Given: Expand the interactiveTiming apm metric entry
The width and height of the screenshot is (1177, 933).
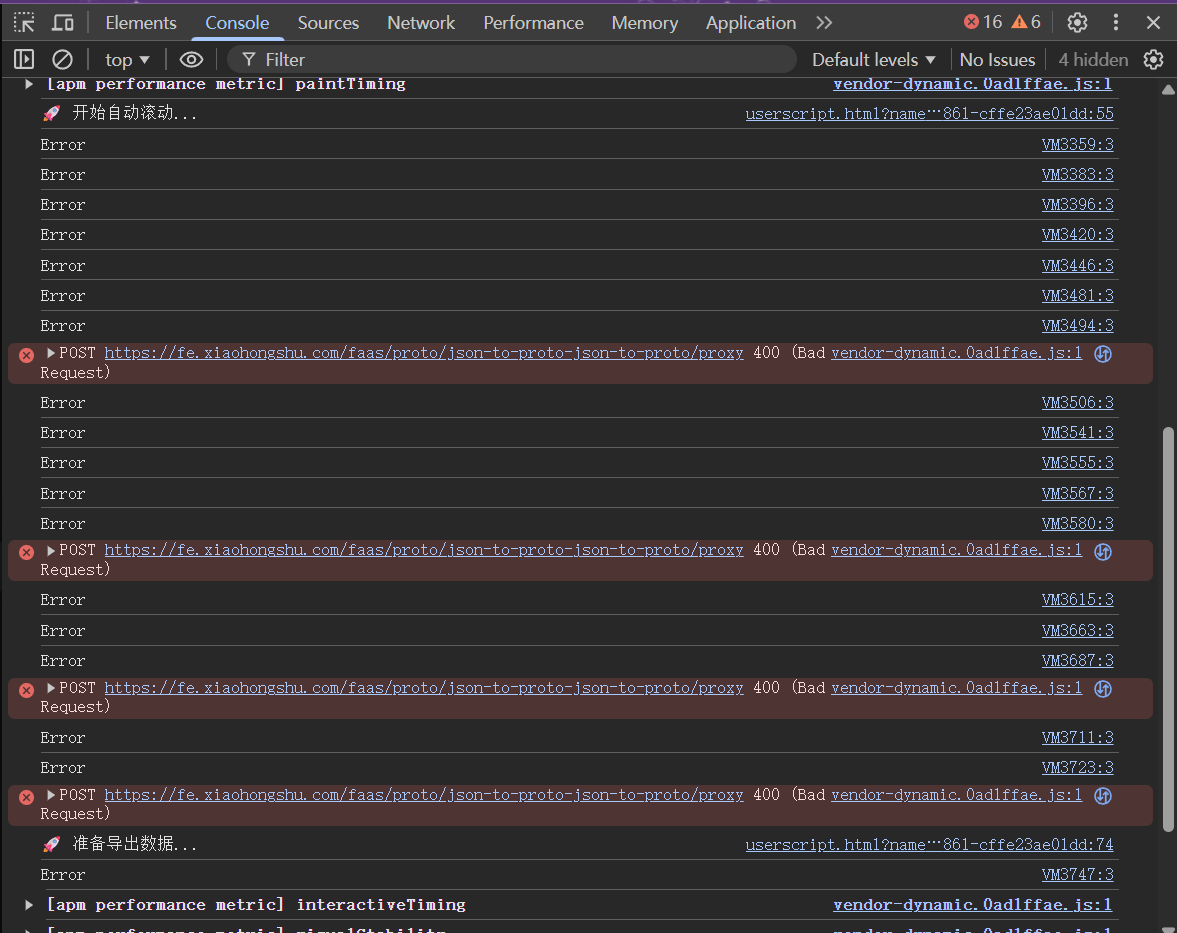Looking at the screenshot, I should click(x=29, y=904).
